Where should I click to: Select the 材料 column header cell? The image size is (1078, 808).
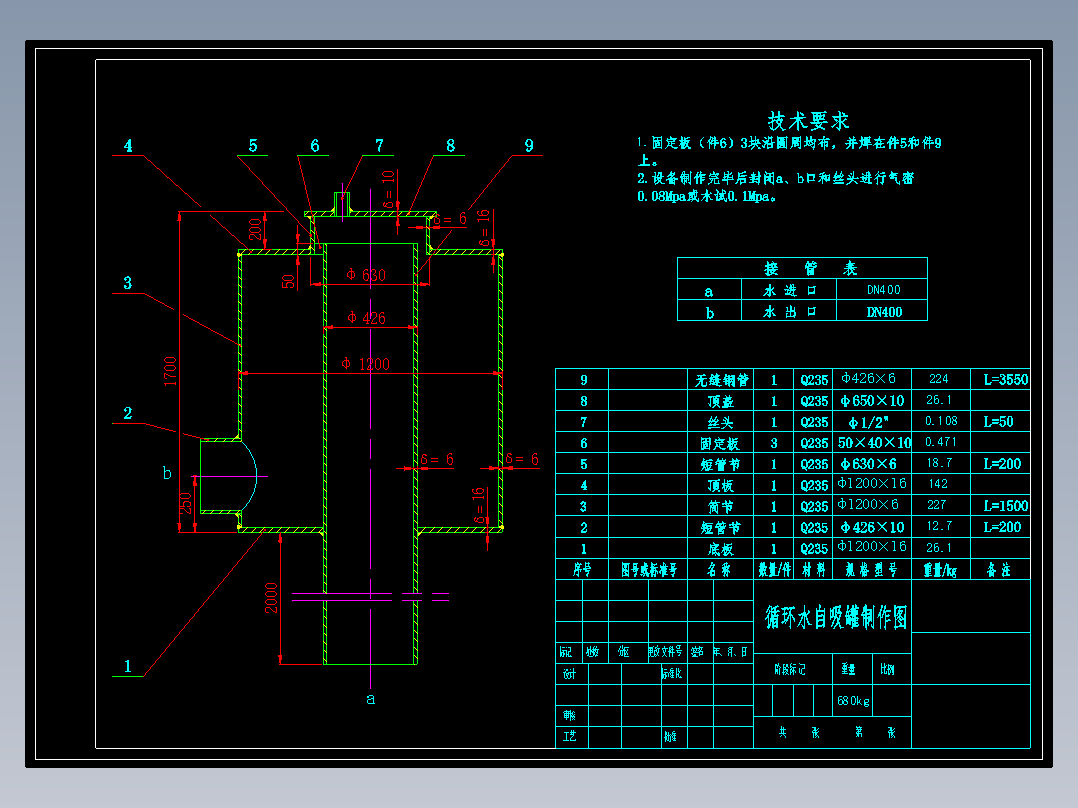pos(813,569)
